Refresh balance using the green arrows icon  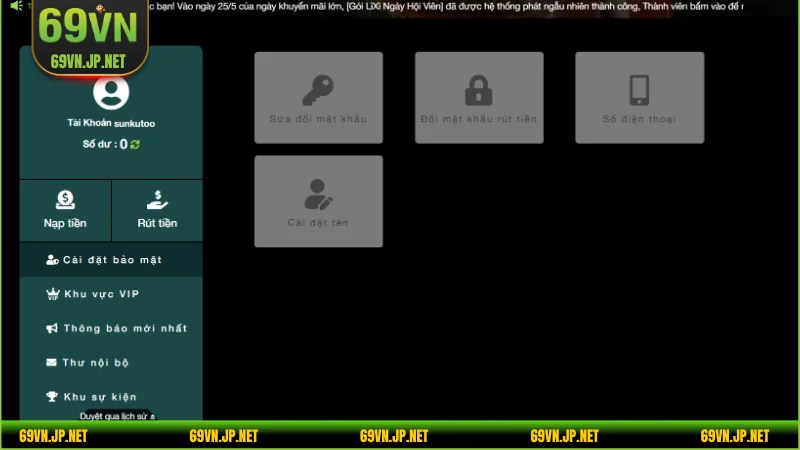[135, 145]
